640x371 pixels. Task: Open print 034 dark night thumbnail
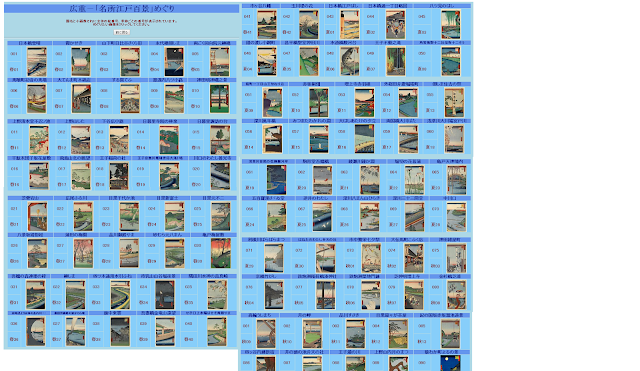(x=165, y=295)
